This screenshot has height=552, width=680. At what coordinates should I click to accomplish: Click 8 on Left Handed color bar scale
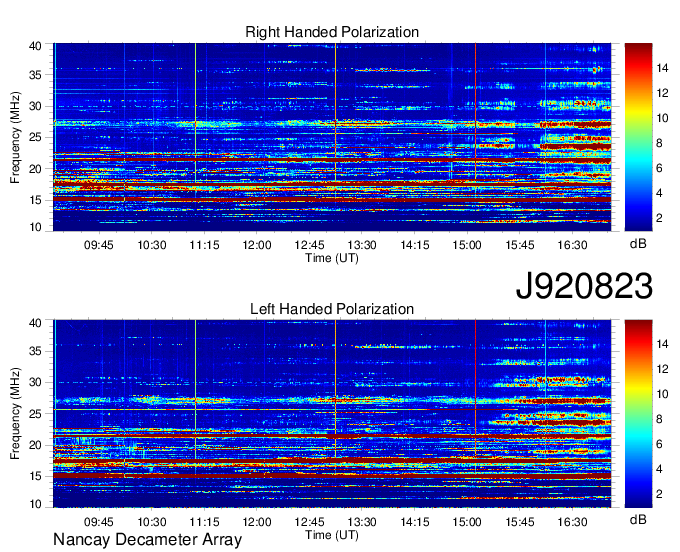pos(659,419)
